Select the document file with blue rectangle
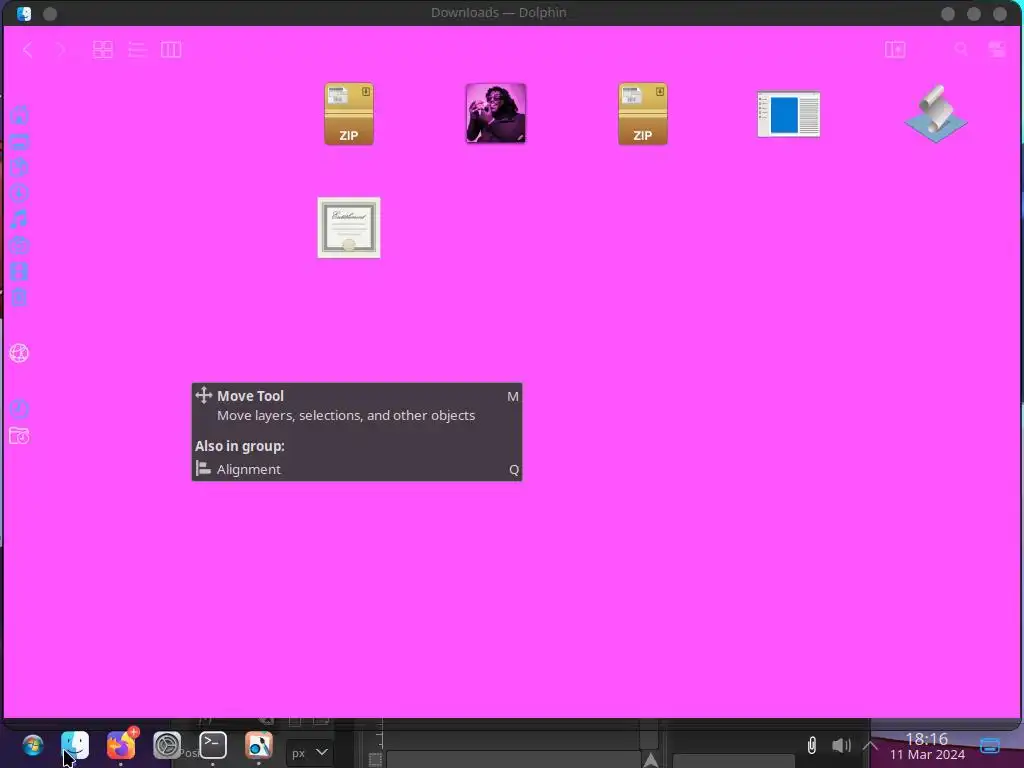Viewport: 1024px width, 768px height. (789, 114)
